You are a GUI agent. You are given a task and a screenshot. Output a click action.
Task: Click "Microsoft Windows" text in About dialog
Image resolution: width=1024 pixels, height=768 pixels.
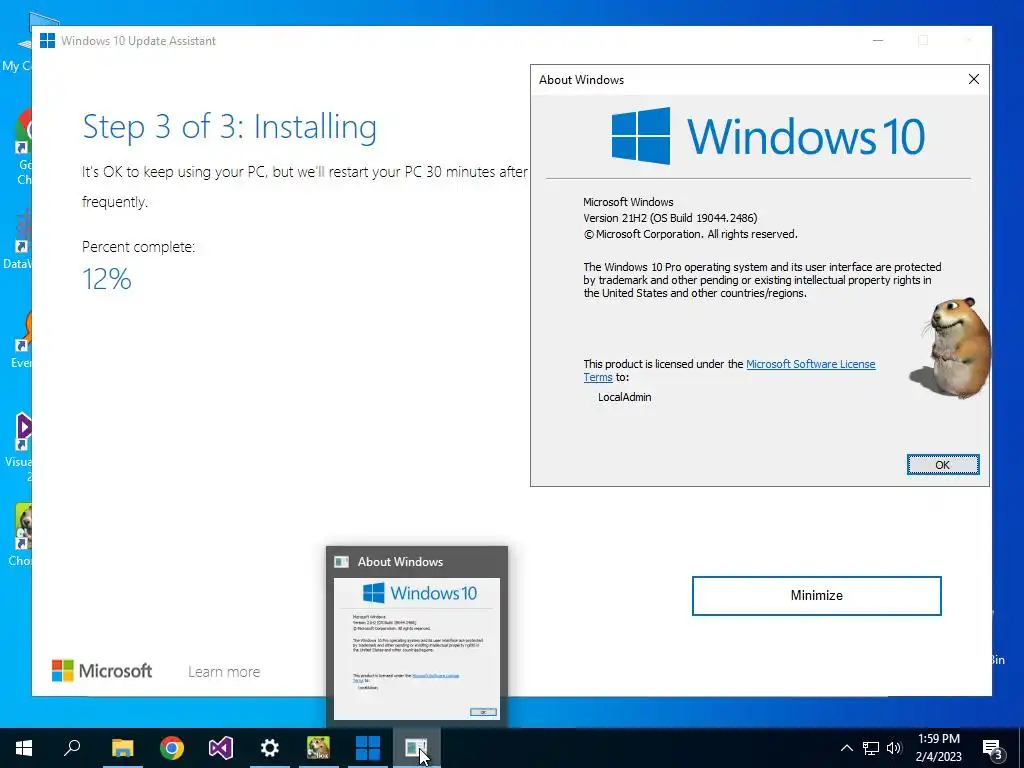click(628, 202)
